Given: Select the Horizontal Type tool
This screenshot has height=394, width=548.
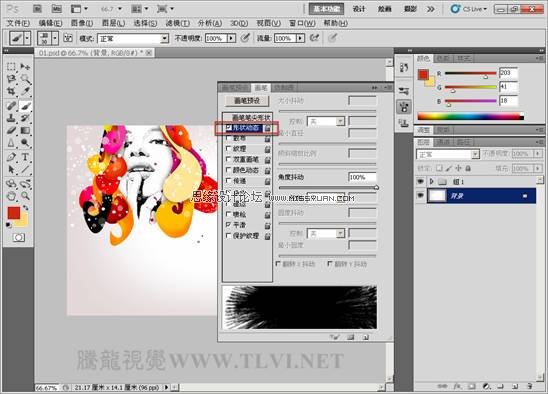Looking at the screenshot, I should (x=25, y=157).
